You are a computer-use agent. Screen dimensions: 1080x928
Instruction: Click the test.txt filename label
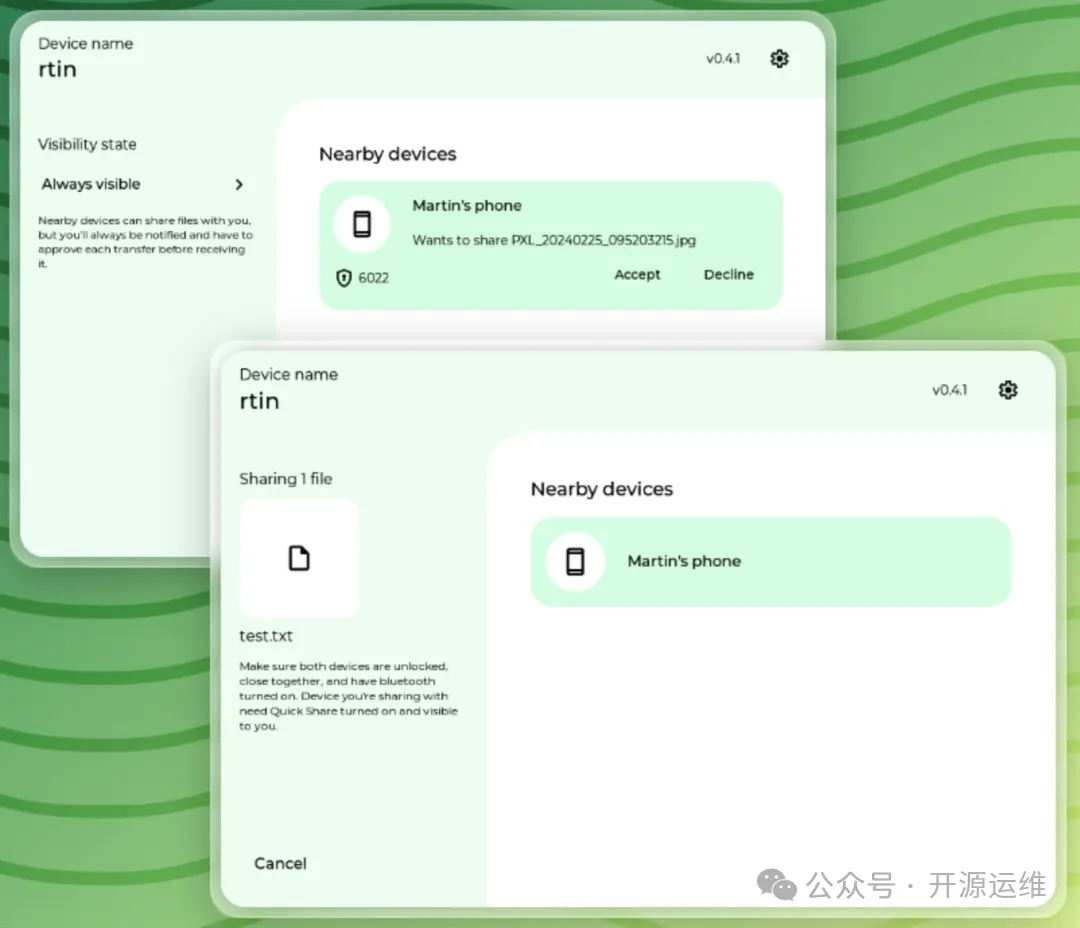[x=266, y=636]
